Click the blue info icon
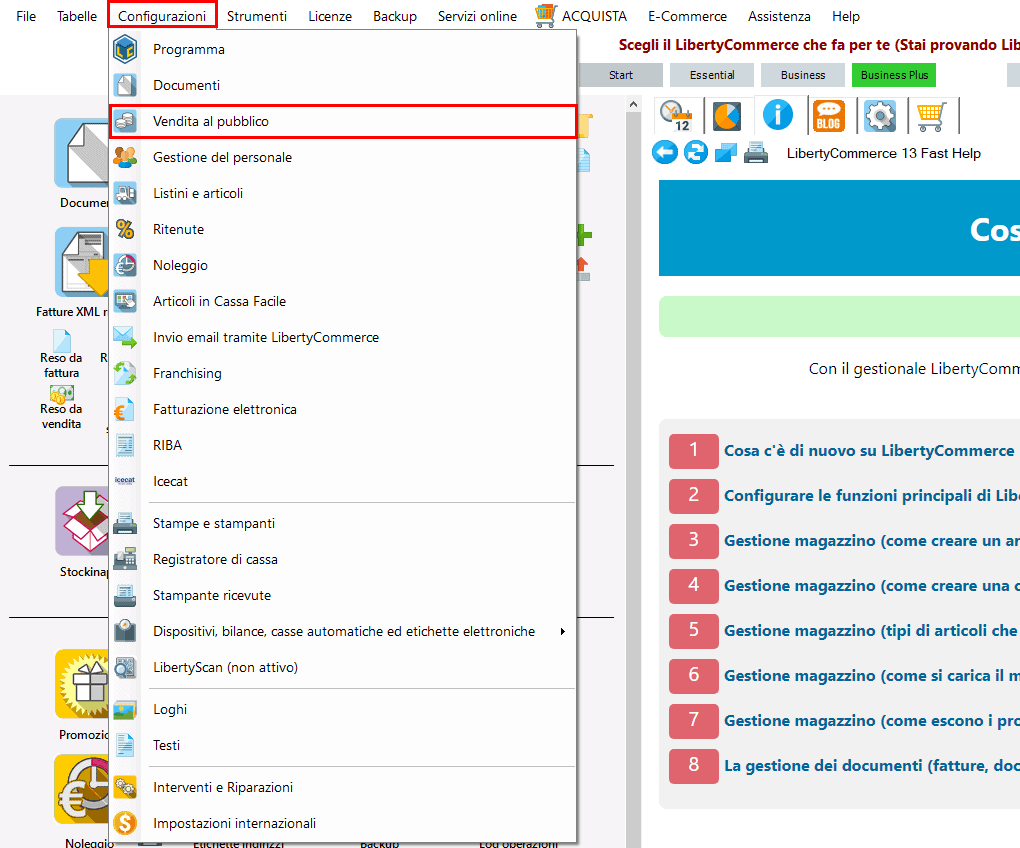 tap(777, 116)
